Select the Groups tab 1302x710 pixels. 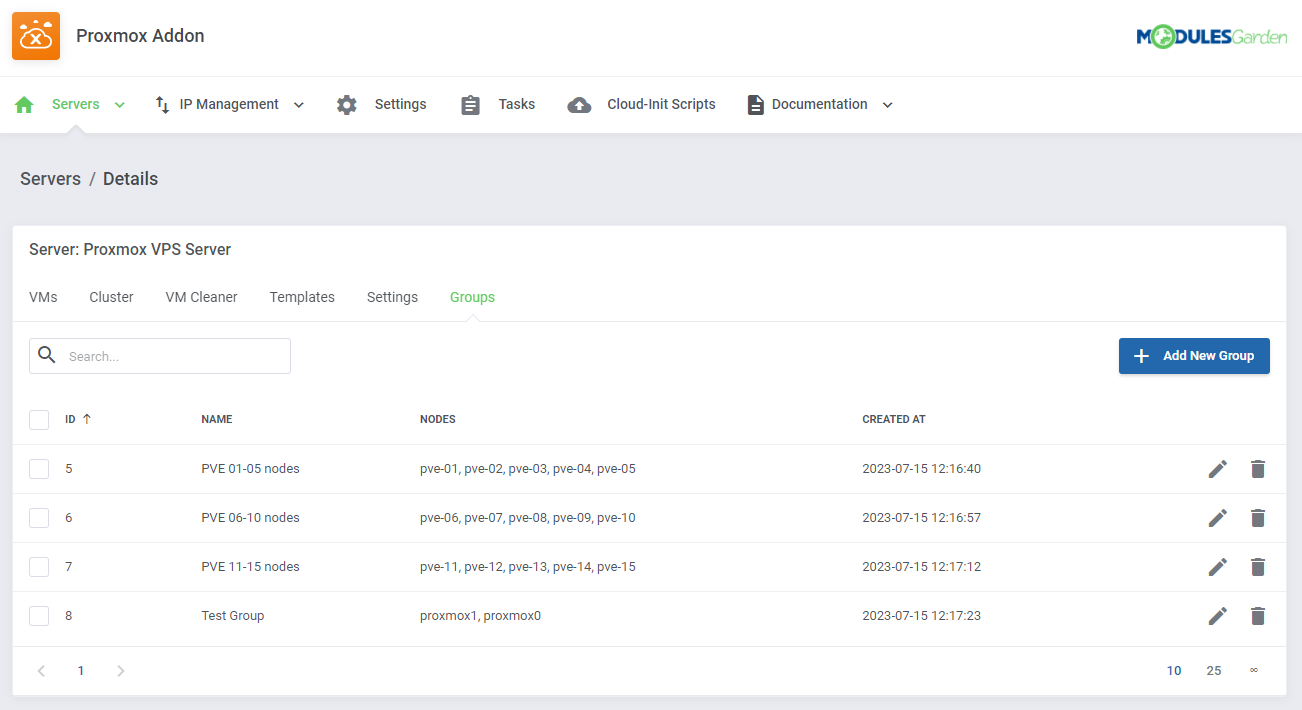tap(472, 297)
